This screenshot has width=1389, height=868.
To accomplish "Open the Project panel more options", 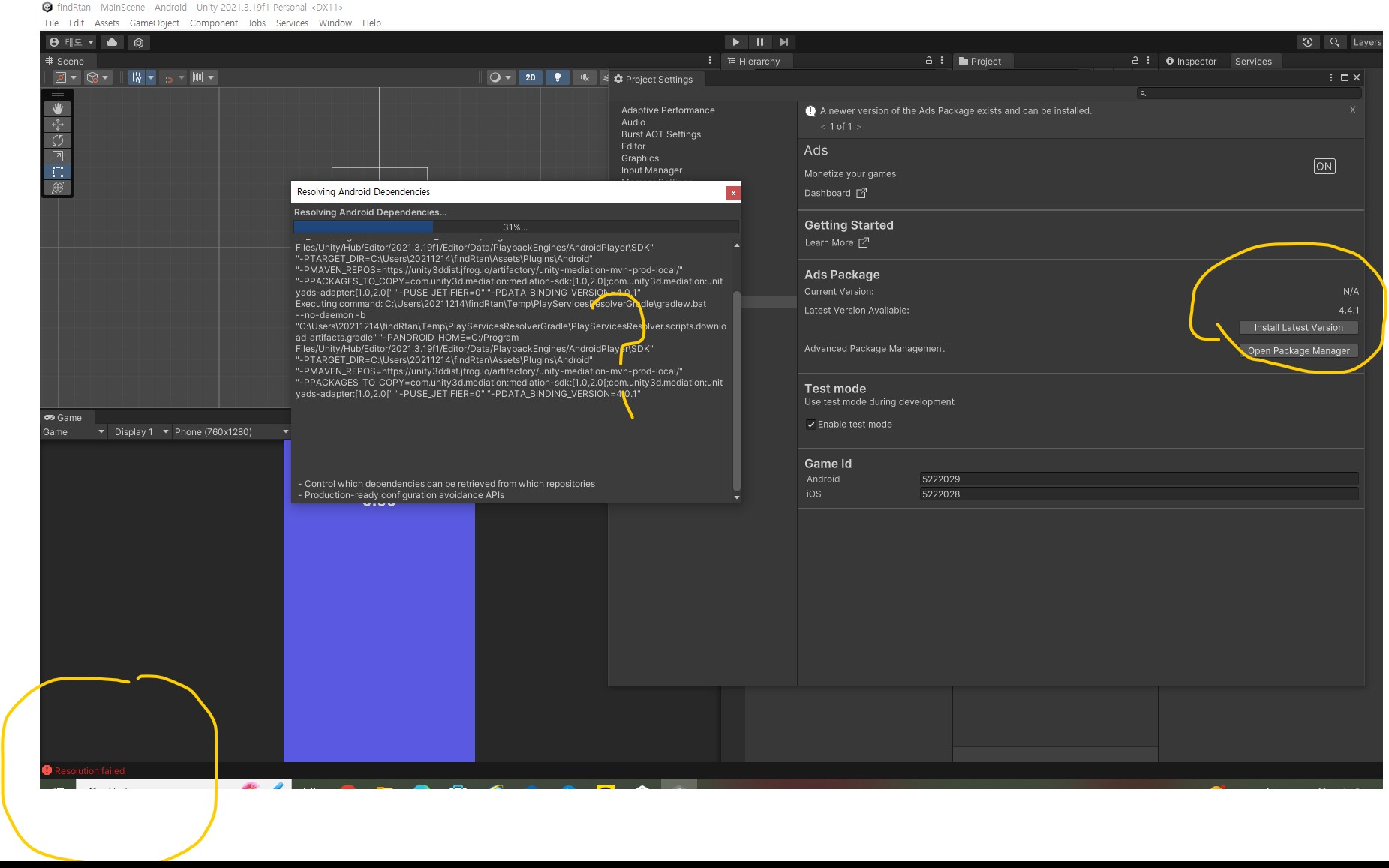I will click(x=1148, y=61).
